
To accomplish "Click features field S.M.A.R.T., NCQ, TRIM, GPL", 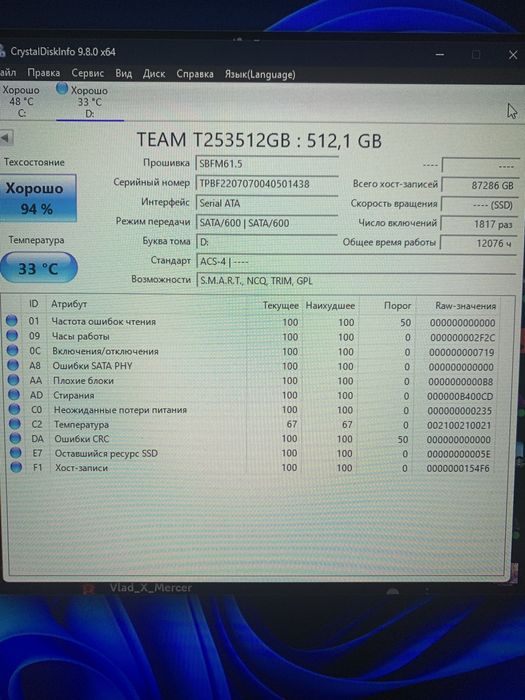I will [356, 281].
